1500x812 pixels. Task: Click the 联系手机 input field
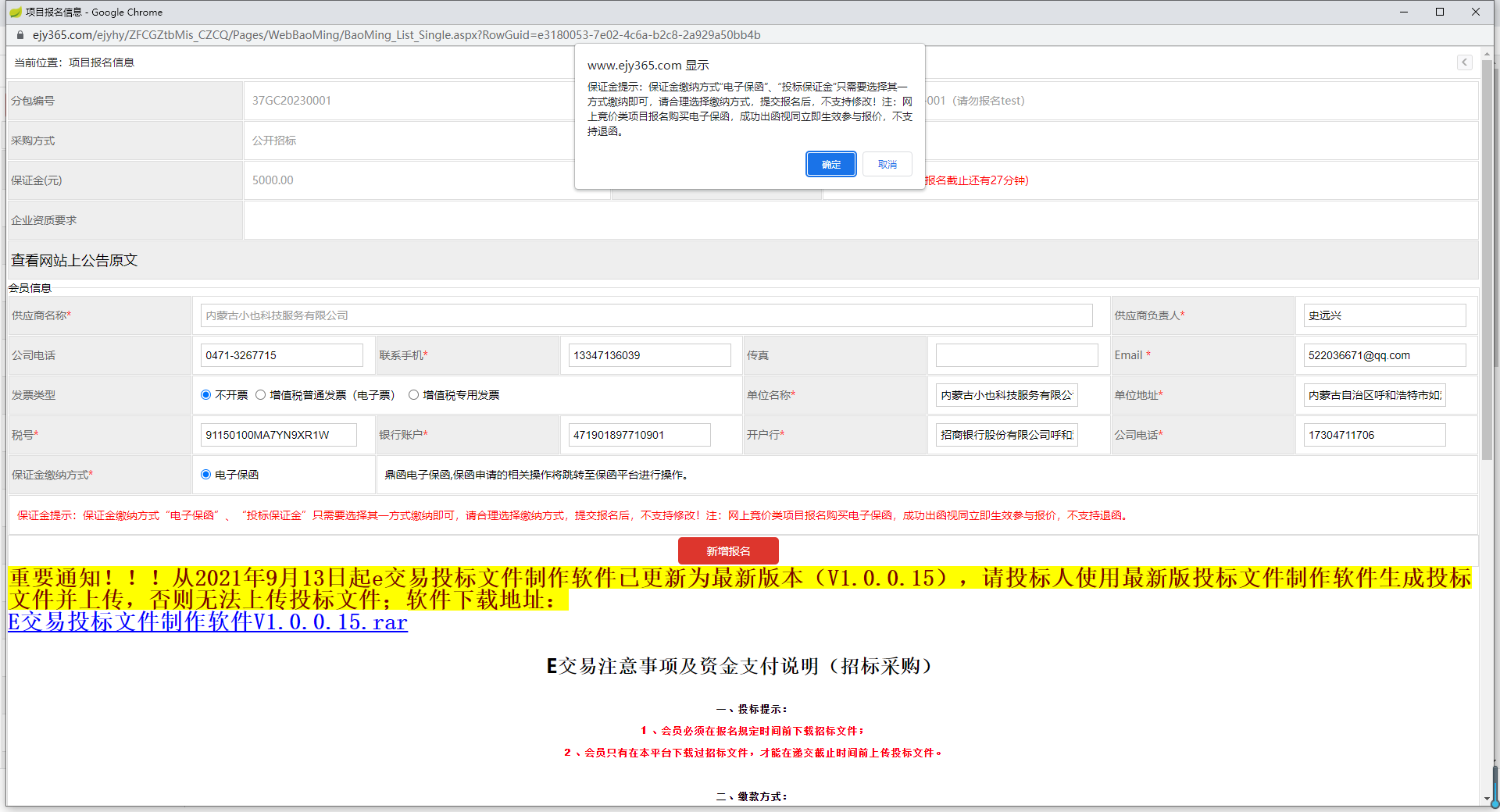click(x=650, y=355)
